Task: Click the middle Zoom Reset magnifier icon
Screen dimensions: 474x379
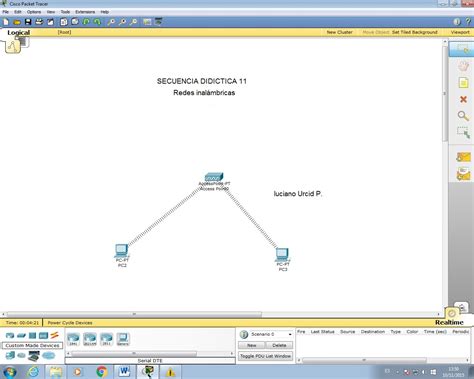Action: 122,22
